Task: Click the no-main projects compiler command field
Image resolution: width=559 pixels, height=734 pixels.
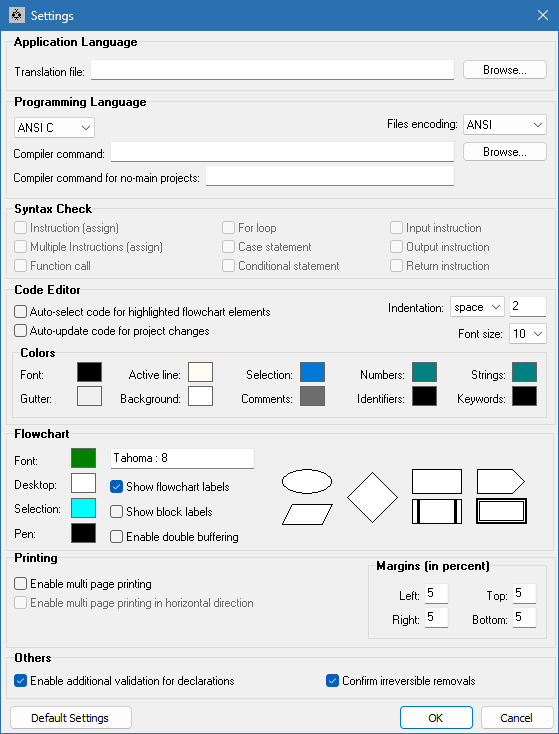Action: click(x=330, y=176)
